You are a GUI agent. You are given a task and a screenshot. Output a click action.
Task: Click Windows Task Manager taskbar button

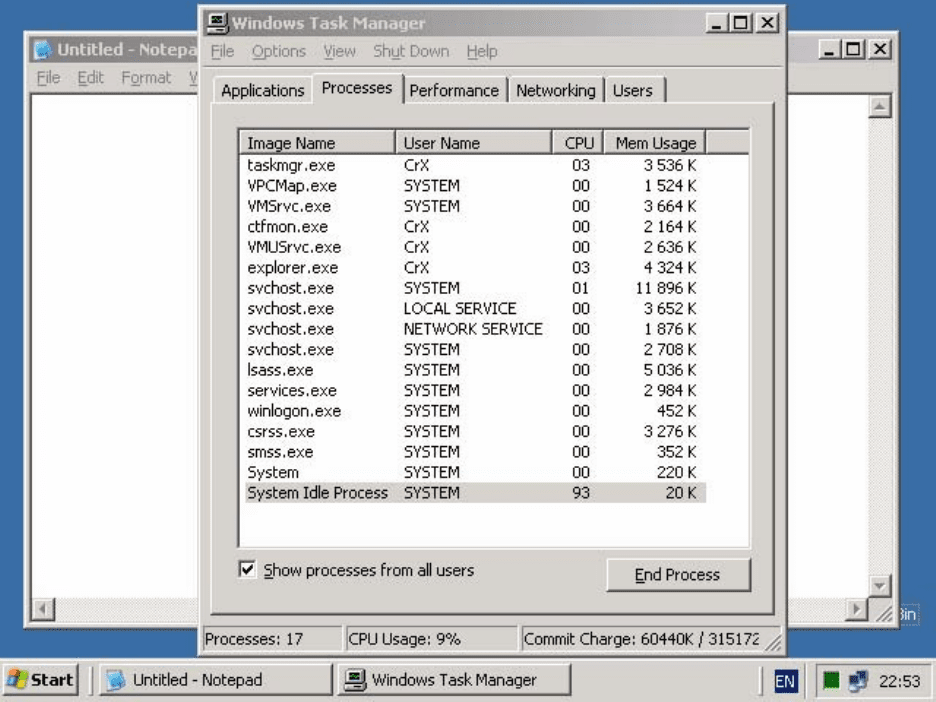[454, 680]
